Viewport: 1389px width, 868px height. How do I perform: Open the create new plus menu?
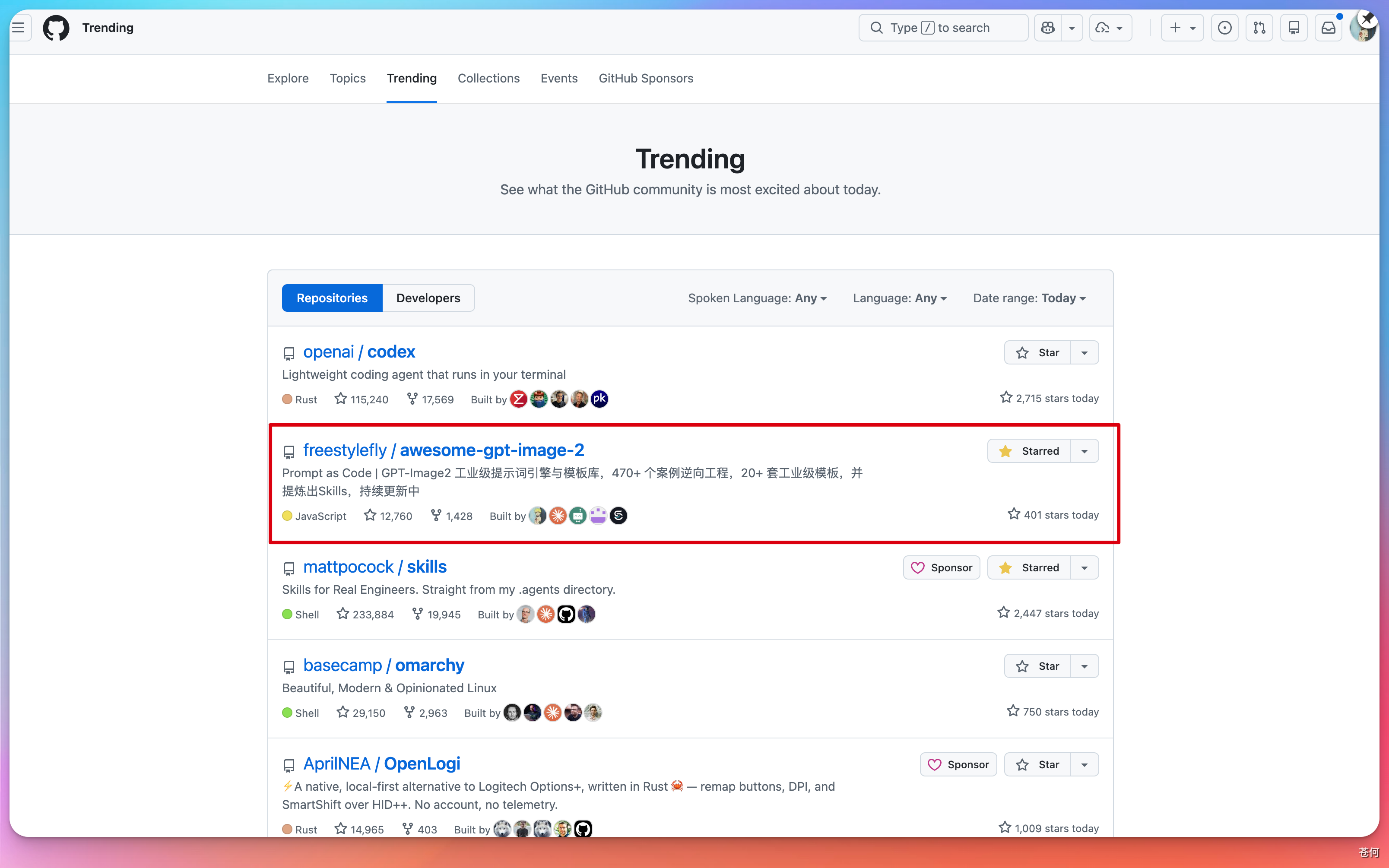[x=1182, y=28]
